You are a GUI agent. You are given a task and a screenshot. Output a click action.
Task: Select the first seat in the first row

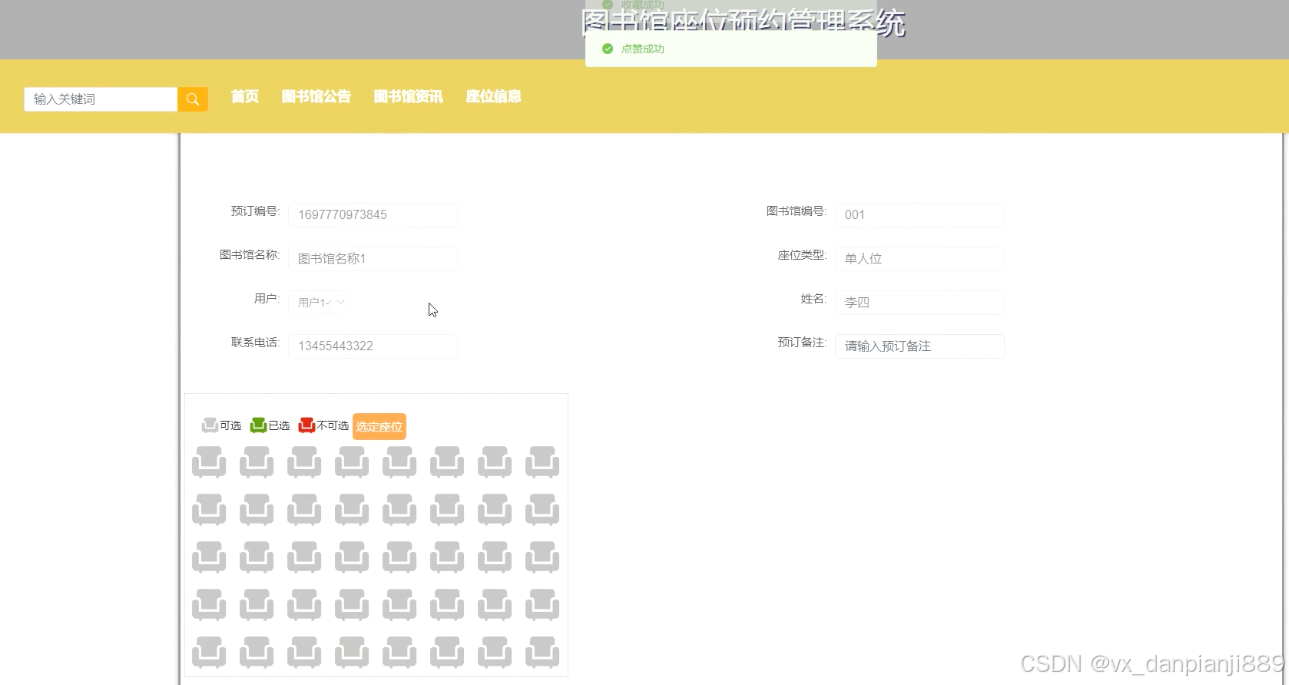tap(209, 462)
